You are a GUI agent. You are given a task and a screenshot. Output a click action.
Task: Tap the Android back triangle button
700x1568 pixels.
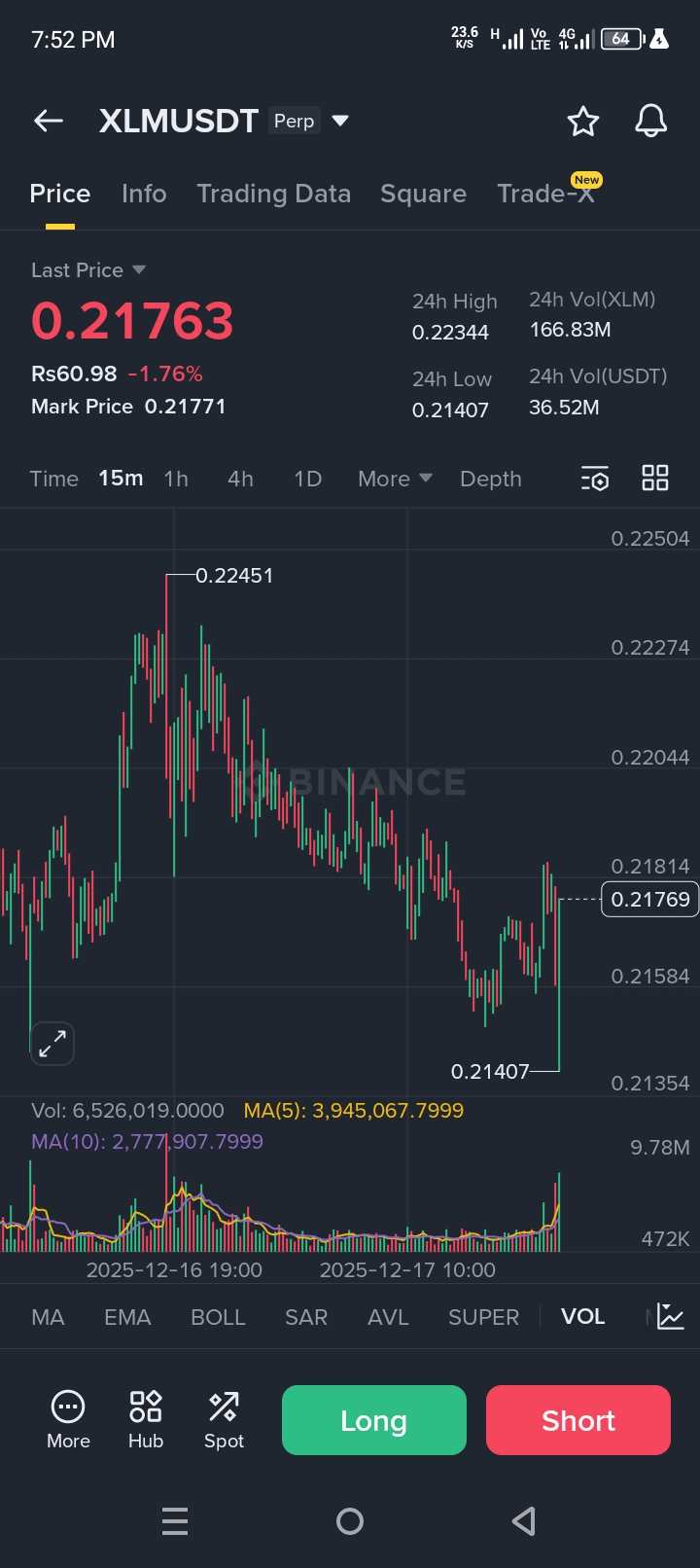click(524, 1521)
